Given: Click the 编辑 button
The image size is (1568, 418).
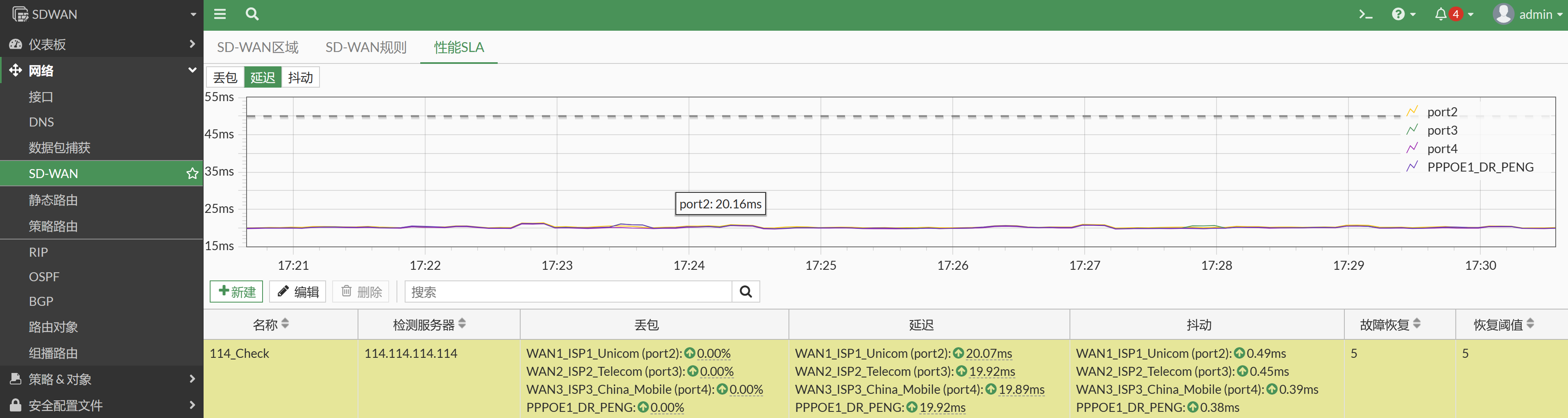Looking at the screenshot, I should pos(298,291).
